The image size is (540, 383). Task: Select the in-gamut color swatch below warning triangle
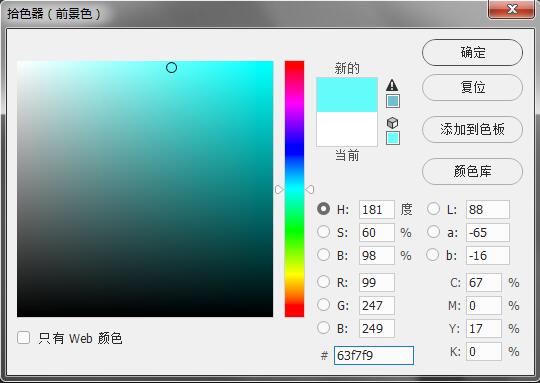click(x=393, y=101)
